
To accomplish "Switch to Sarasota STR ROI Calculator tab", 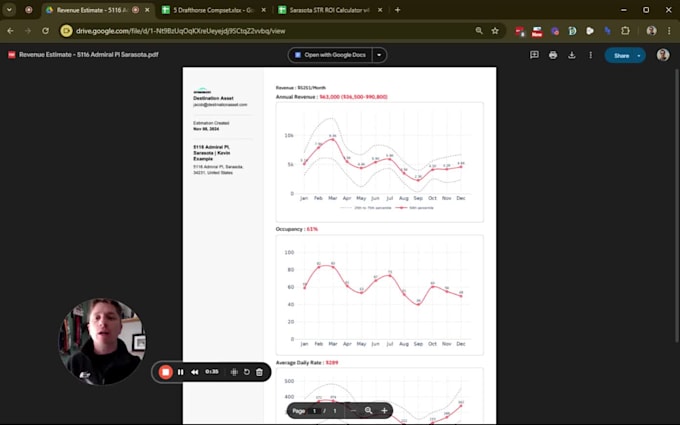I will [x=330, y=10].
